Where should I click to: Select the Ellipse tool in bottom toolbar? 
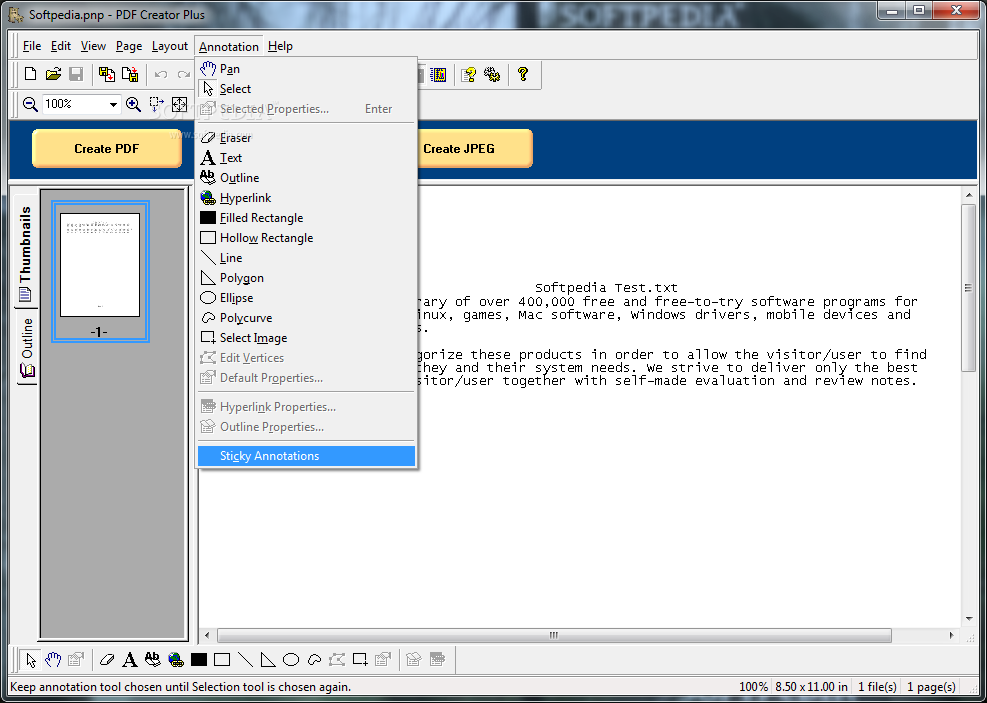click(x=291, y=660)
